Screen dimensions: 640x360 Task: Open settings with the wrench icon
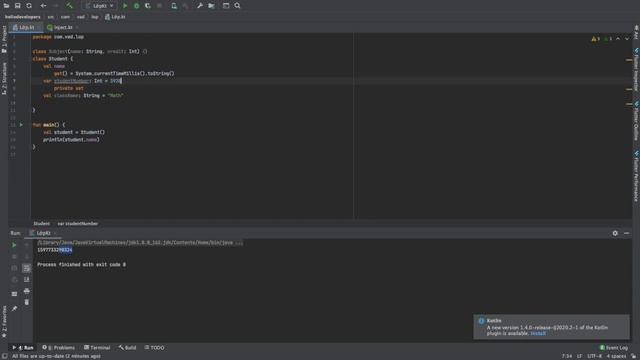[200, 6]
